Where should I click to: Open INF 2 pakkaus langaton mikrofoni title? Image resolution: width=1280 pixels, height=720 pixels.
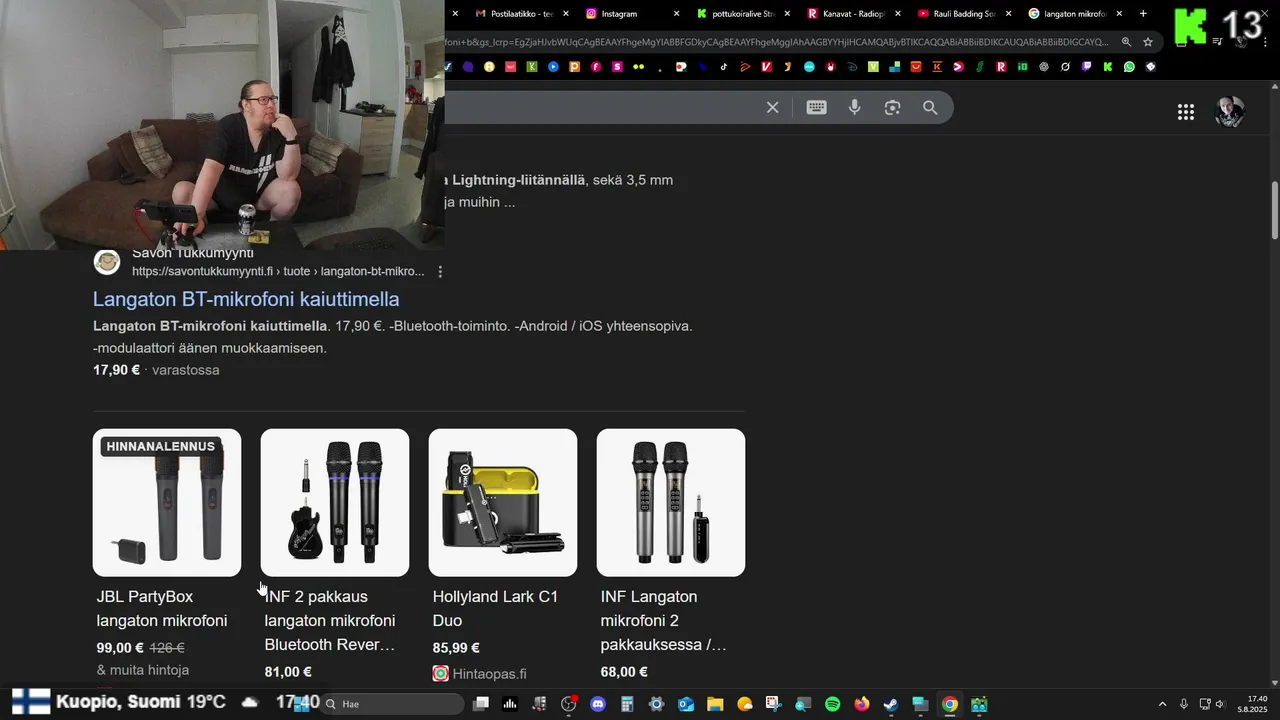click(330, 621)
